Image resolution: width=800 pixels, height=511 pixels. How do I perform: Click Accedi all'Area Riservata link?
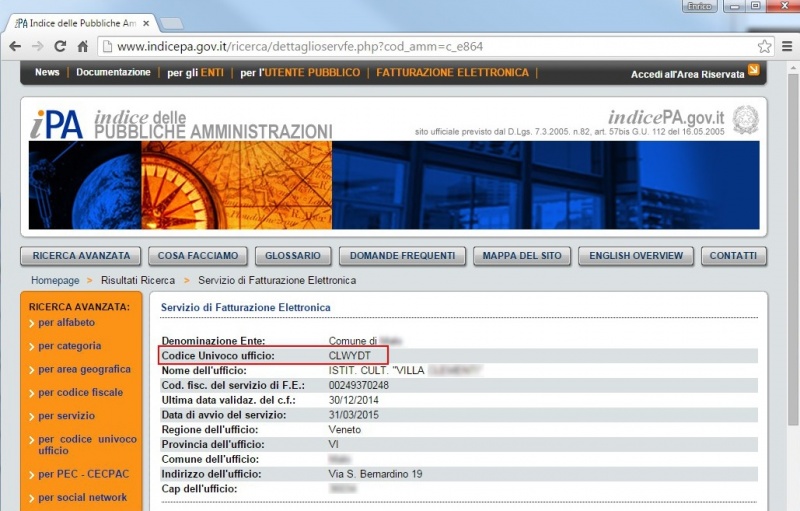[x=687, y=74]
